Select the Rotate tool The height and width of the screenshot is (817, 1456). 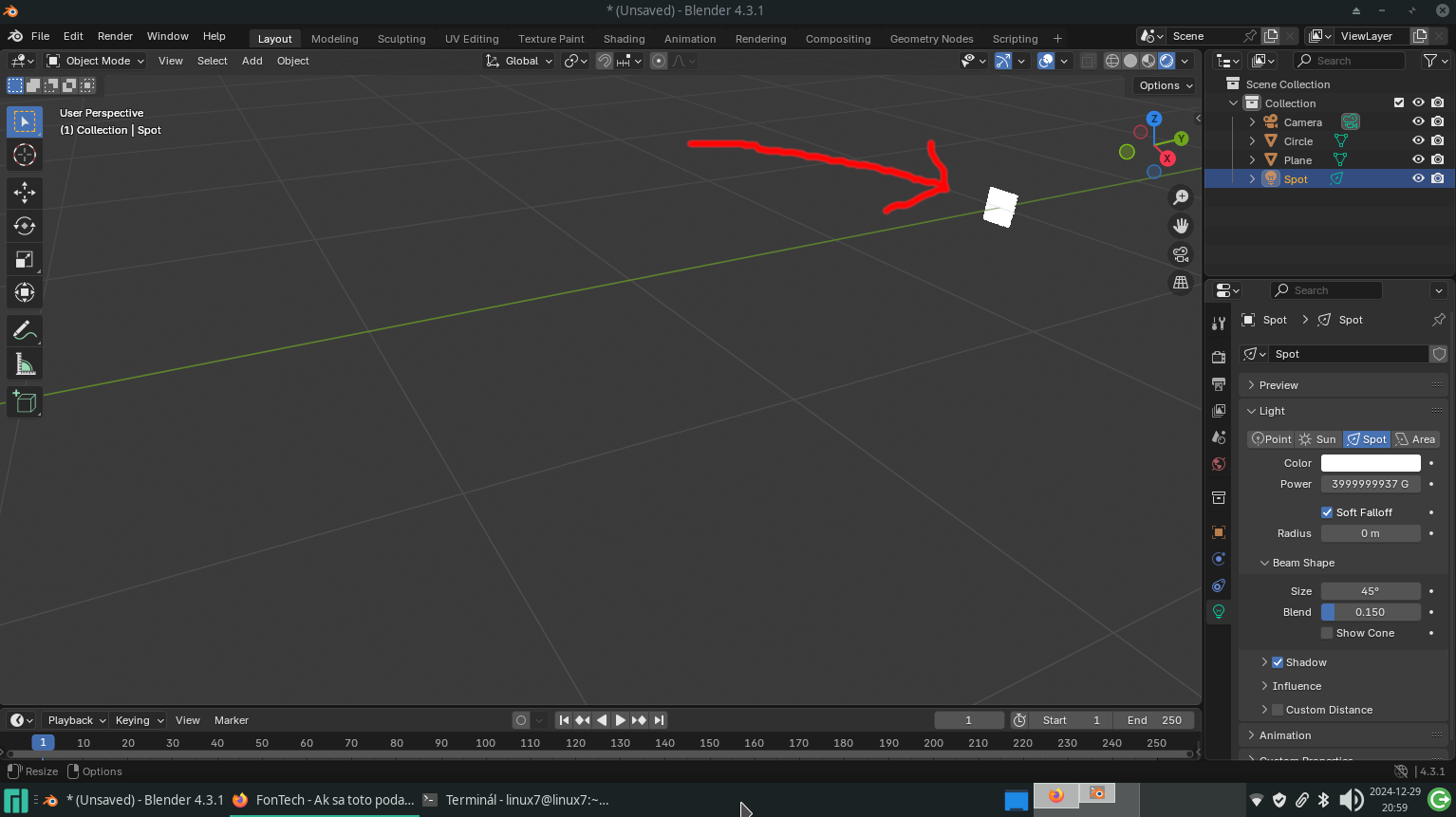coord(25,226)
